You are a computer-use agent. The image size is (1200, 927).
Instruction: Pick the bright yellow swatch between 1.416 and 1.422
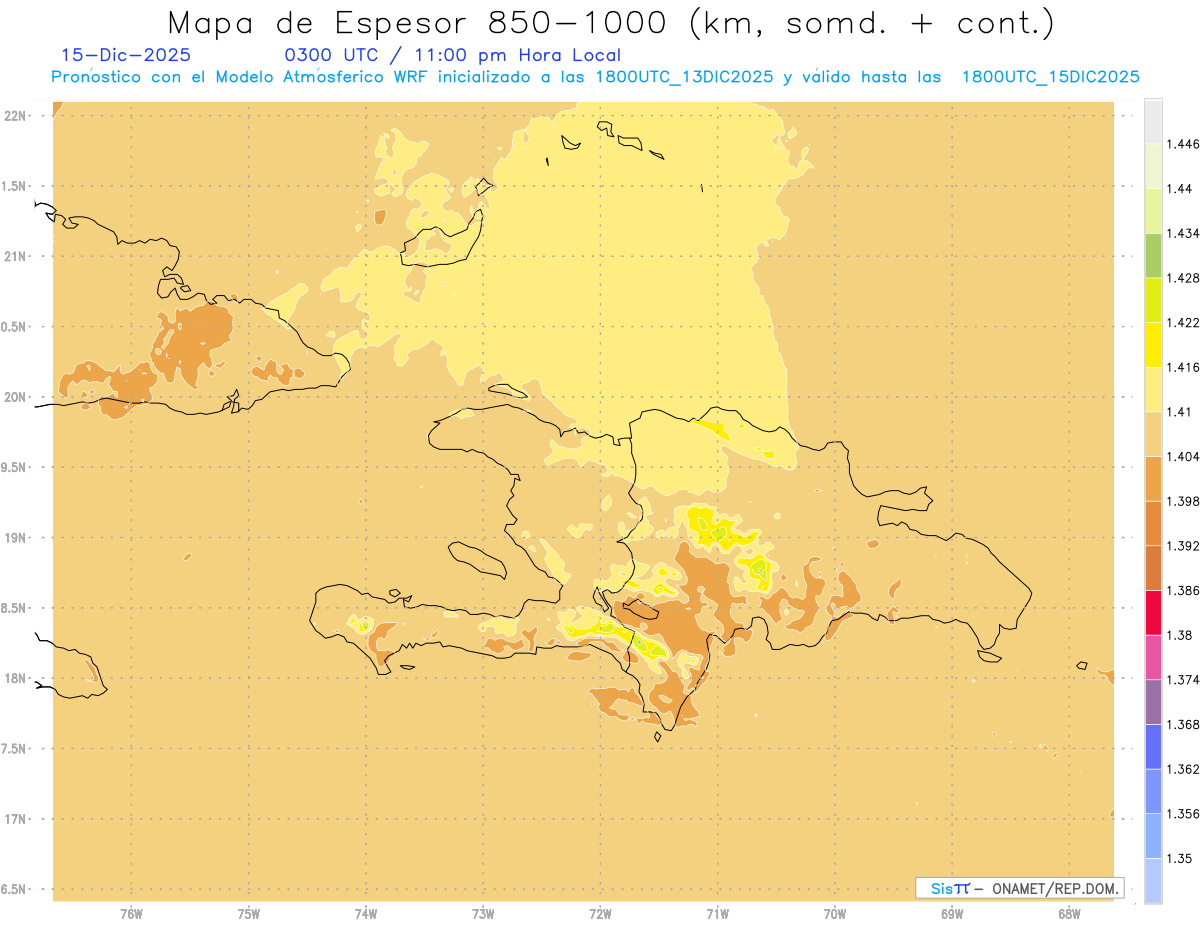pyautogui.click(x=1153, y=344)
